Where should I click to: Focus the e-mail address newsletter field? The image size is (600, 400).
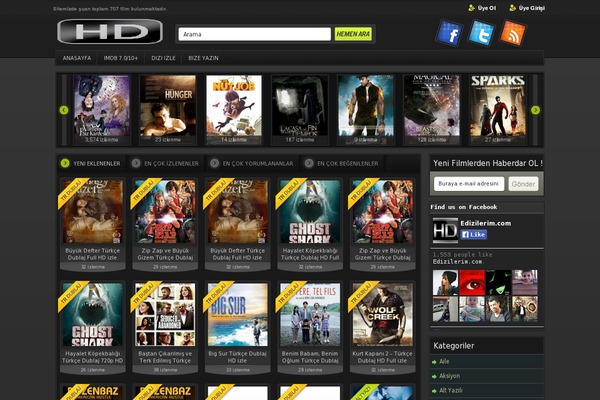pos(469,184)
